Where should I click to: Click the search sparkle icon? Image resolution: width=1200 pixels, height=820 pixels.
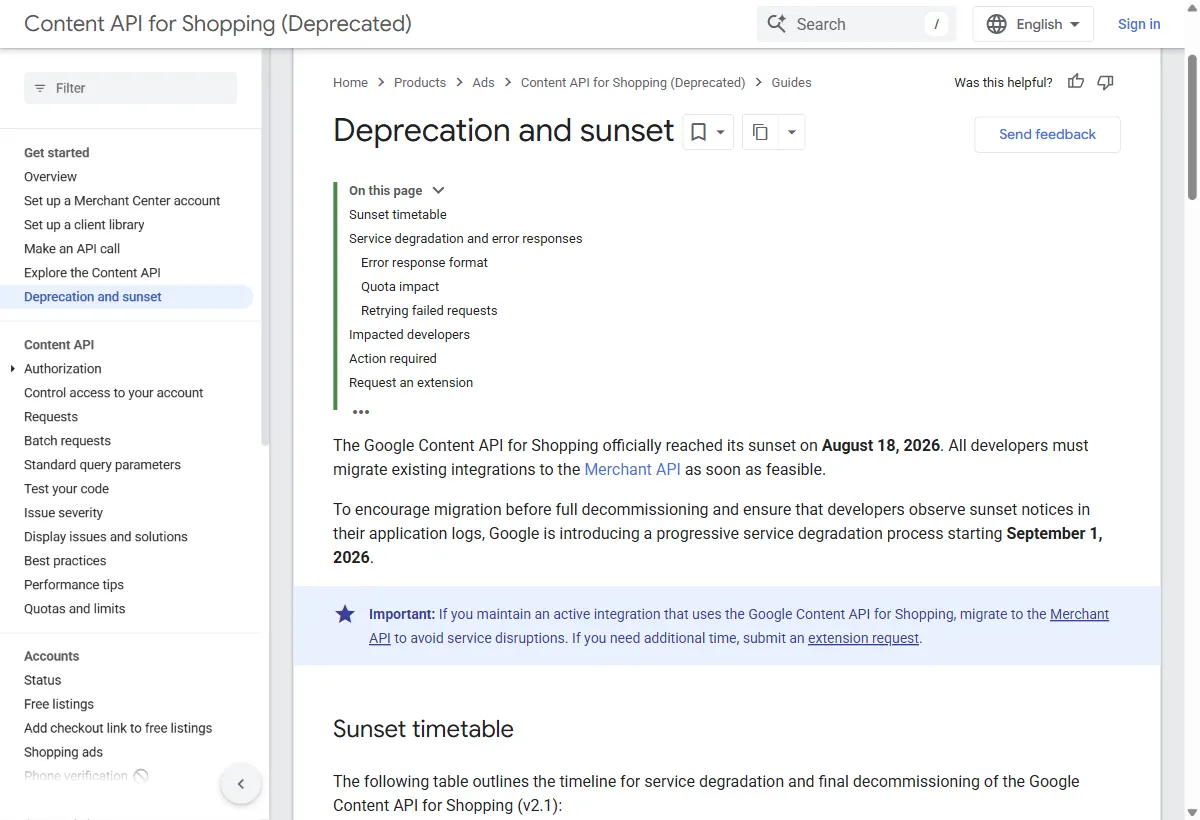(x=776, y=24)
